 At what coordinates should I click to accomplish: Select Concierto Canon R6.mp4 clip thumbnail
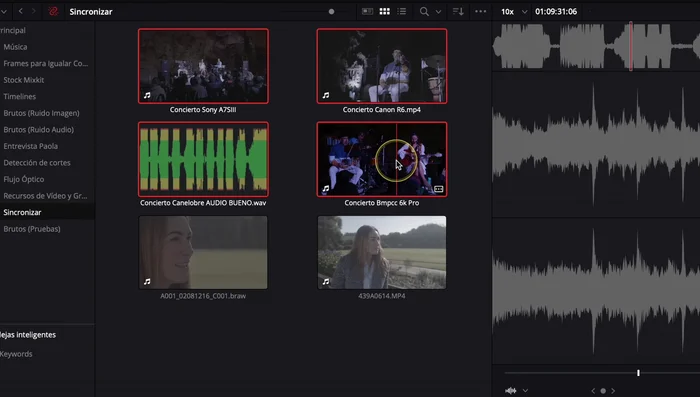pos(382,66)
